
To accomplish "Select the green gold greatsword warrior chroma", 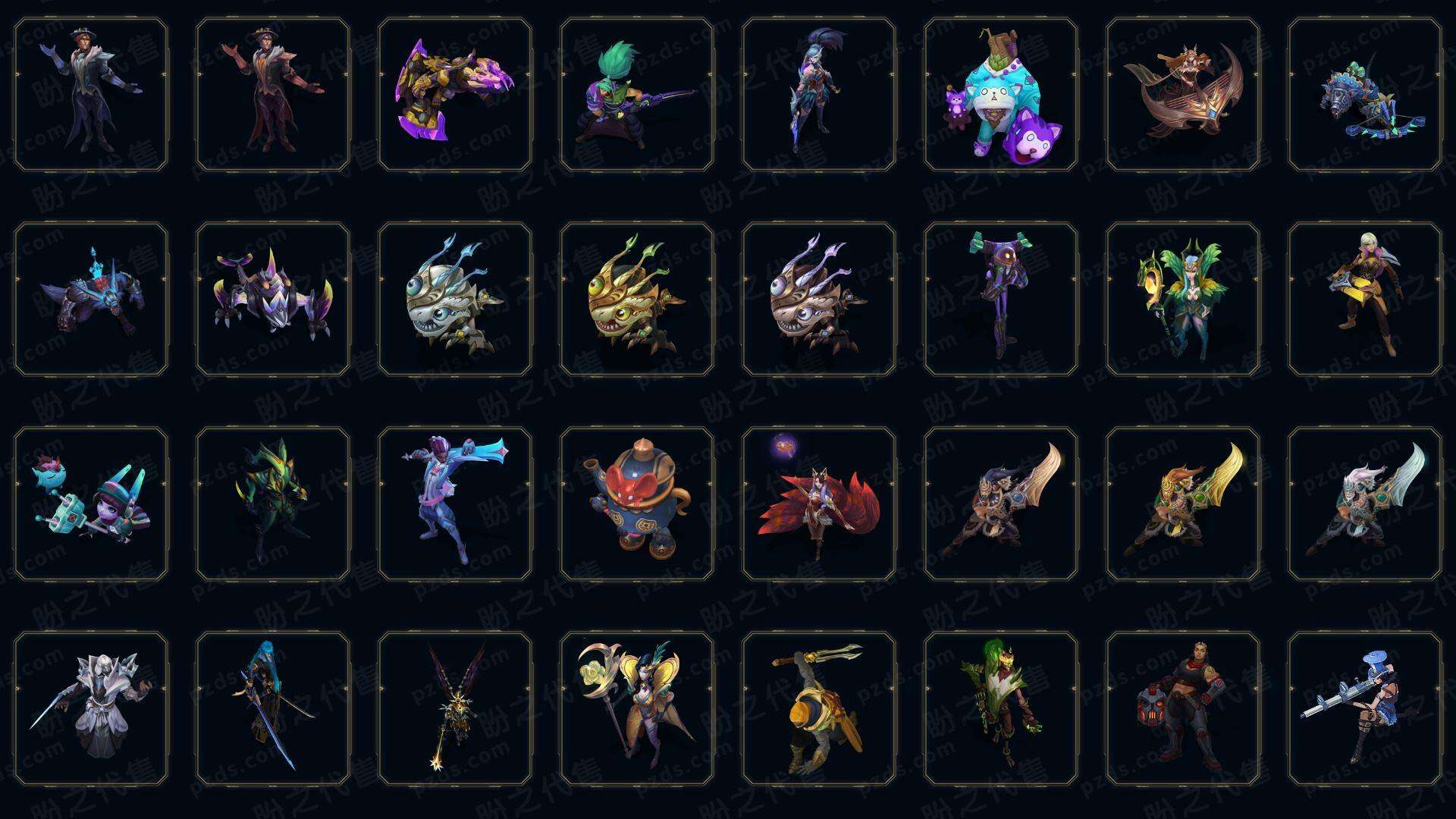I will coord(1183,504).
